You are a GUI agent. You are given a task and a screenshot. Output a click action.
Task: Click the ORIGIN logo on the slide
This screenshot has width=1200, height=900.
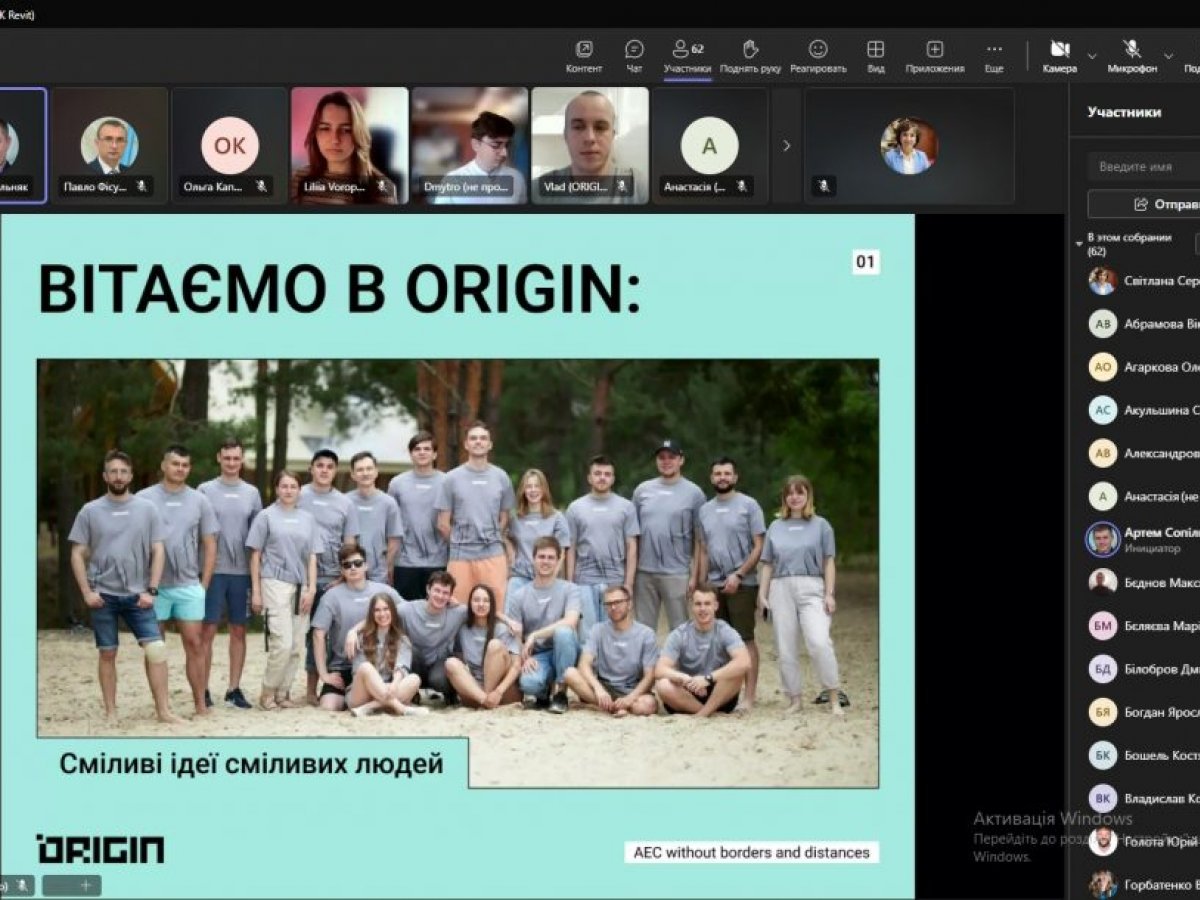[x=100, y=849]
